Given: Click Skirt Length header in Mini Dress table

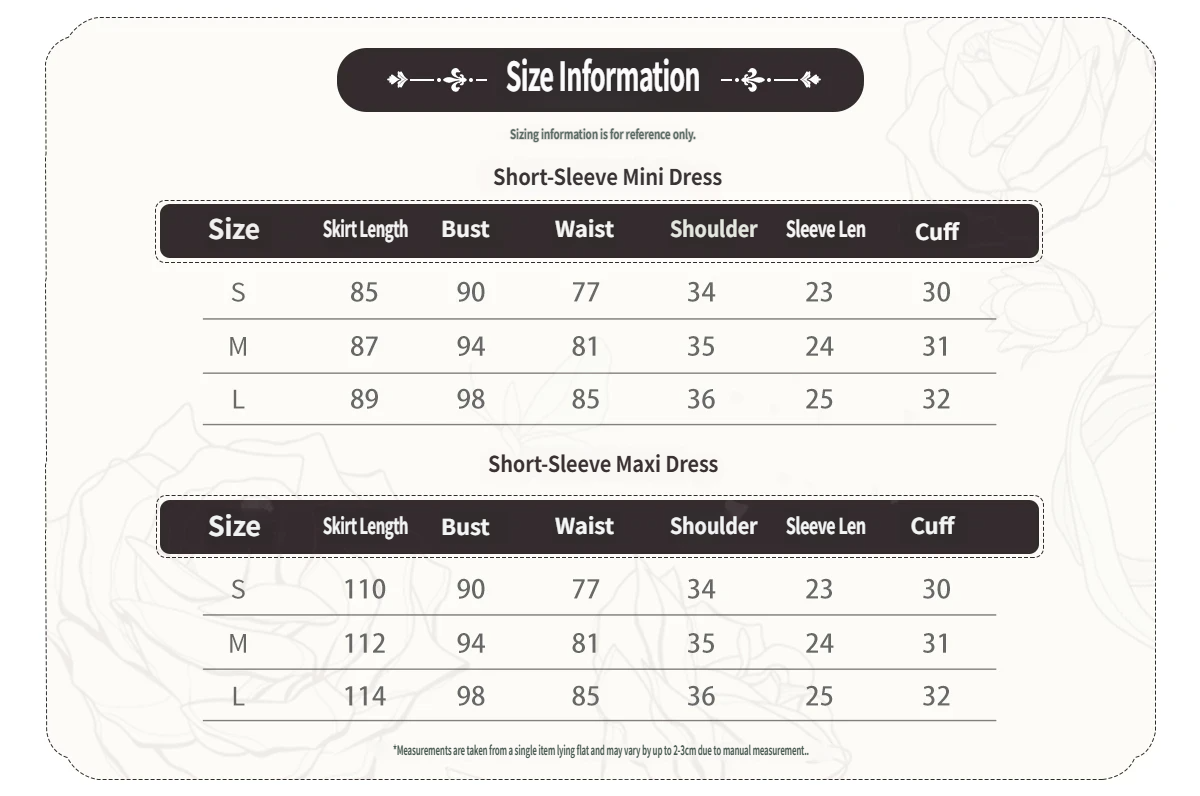Looking at the screenshot, I should tap(365, 230).
